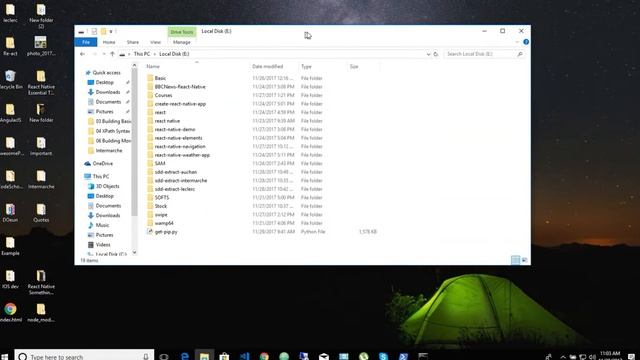The image size is (640, 360).
Task: Open the action center notification icon
Action: [631, 357]
